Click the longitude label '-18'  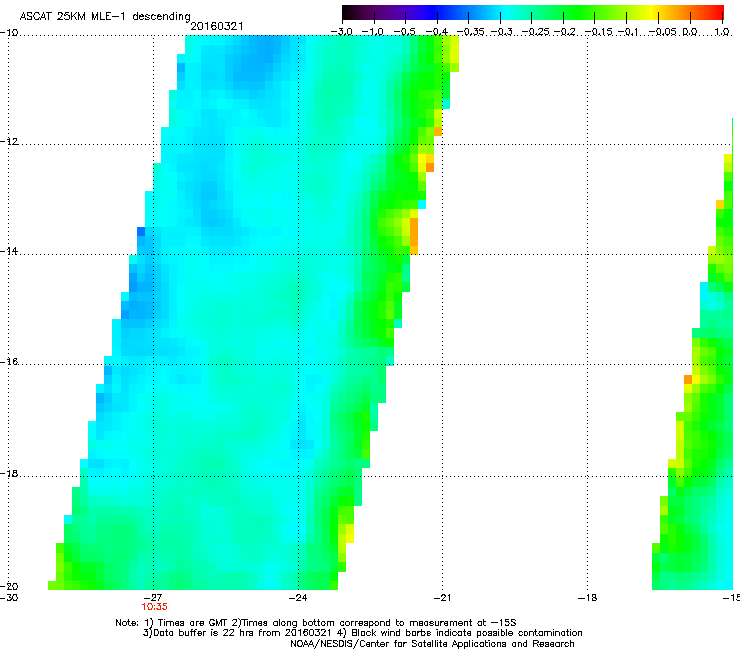(587, 597)
